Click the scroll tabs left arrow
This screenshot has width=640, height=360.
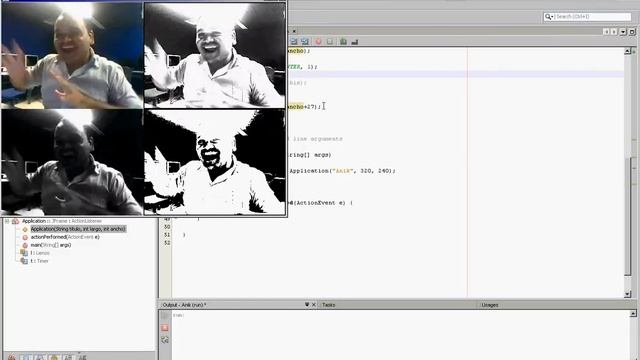click(606, 31)
